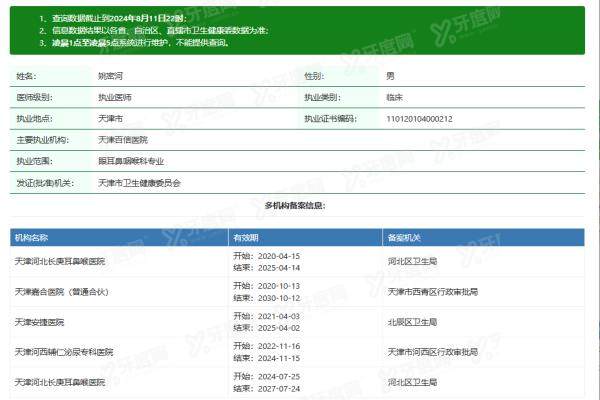This screenshot has width=600, height=400.
Task: Click the notice line mentioning 2024年8月11日
Action: 119,18
